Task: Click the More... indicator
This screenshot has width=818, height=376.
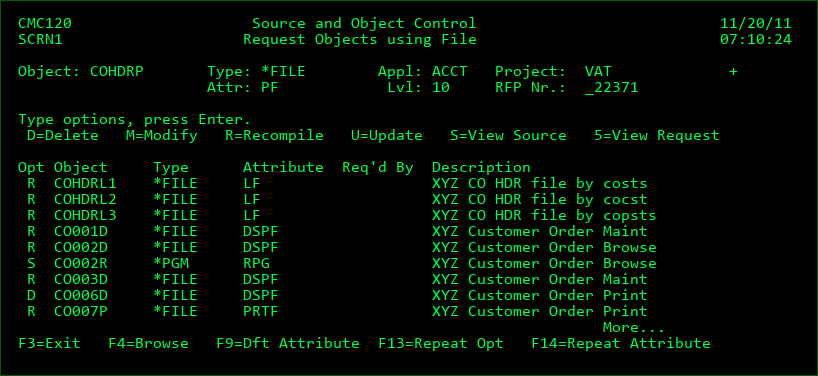Action: [634, 328]
